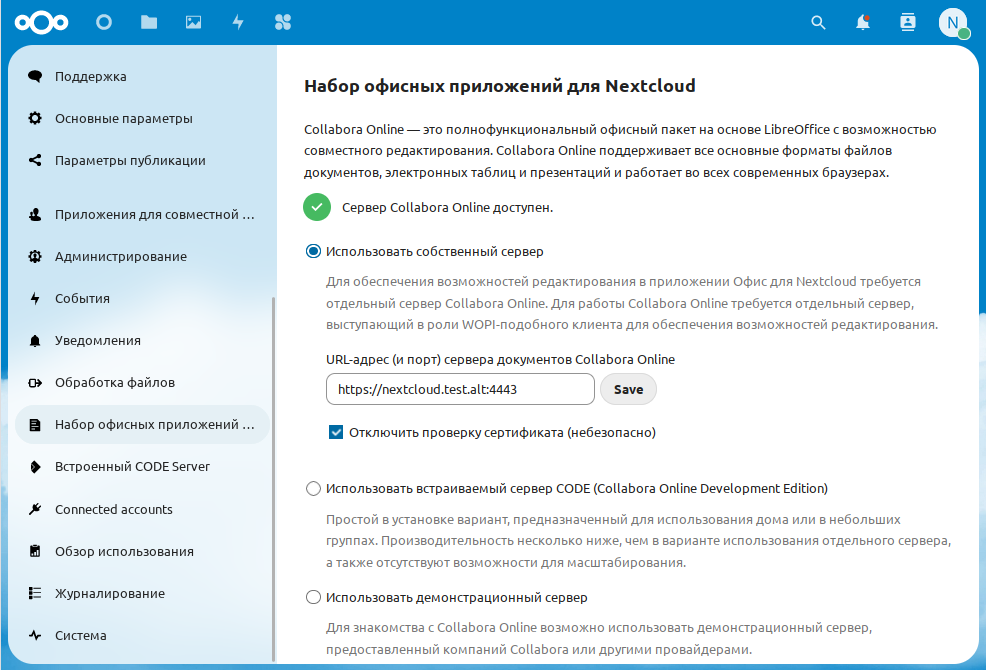
Task: Click the Параметры публикации share icon
Action: (x=35, y=160)
